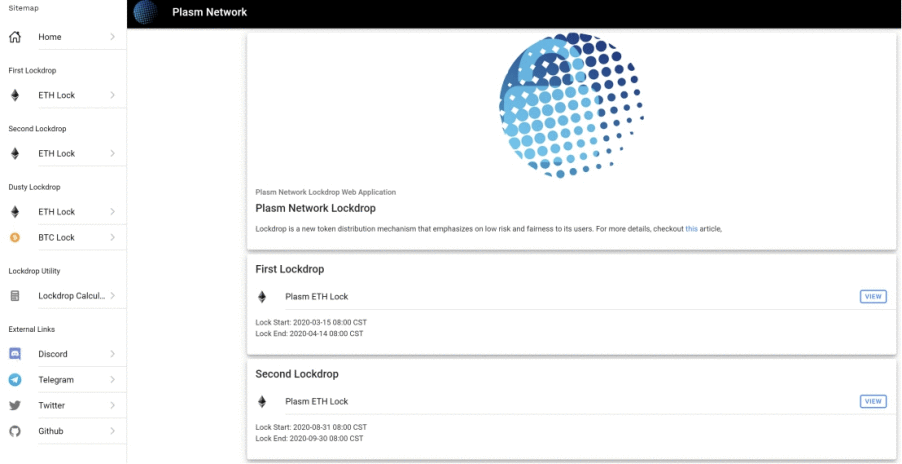The height and width of the screenshot is (464, 902).
Task: Click the Plasm Network header title
Action: point(209,13)
